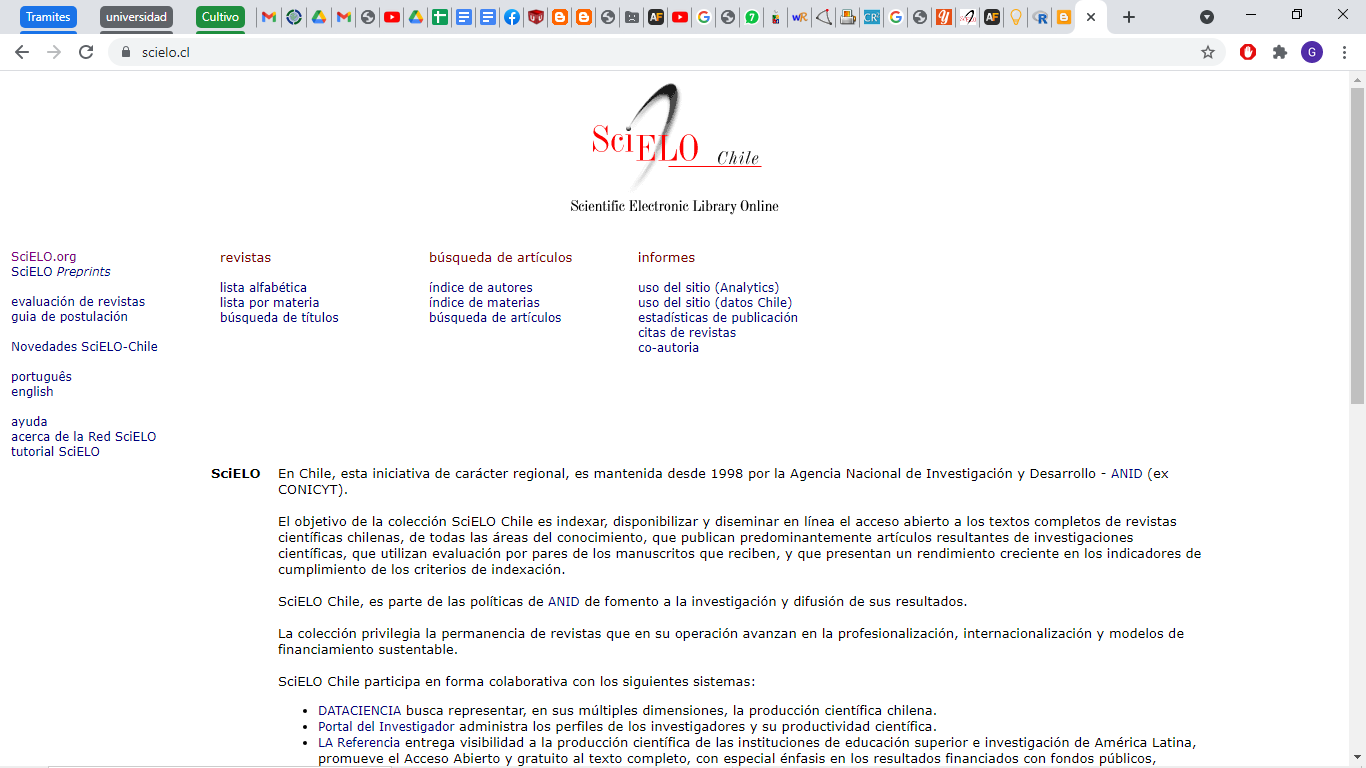Go back to the previous page
This screenshot has height=768, width=1366.
point(22,52)
